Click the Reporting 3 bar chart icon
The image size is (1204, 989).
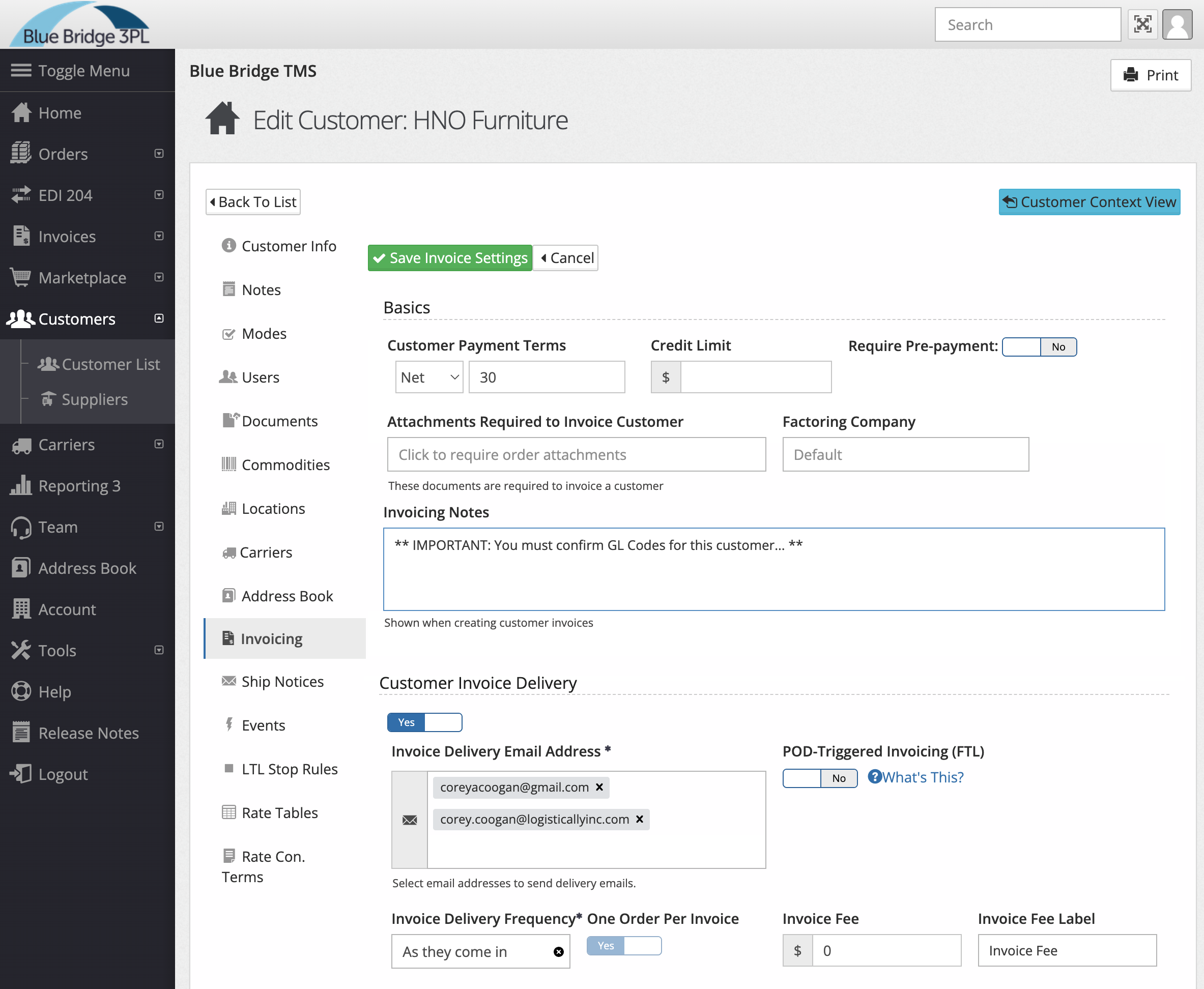[21, 485]
